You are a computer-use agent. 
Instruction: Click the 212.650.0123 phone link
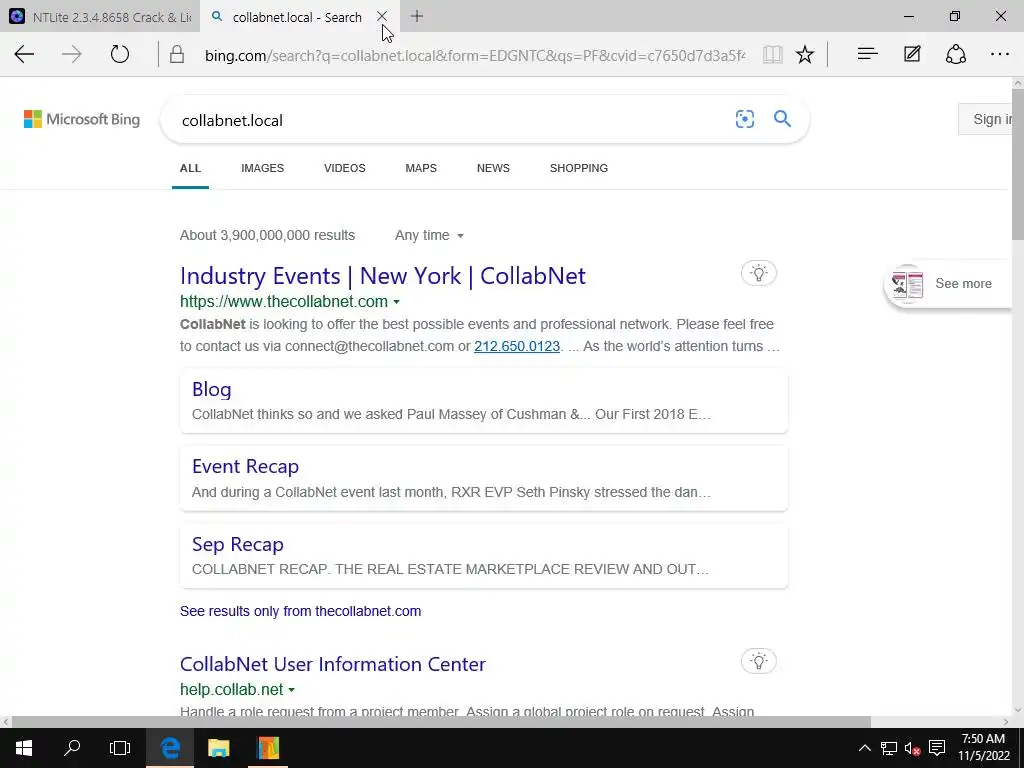point(517,346)
